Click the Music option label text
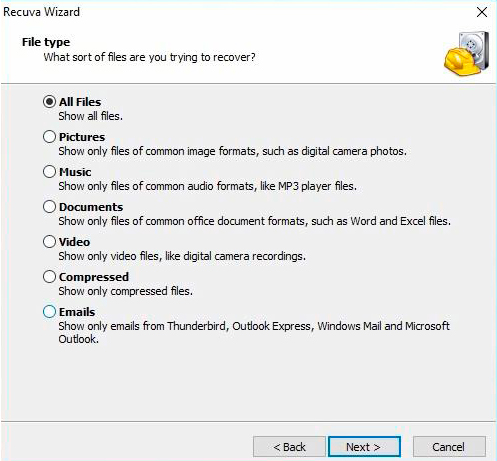The height and width of the screenshot is (461, 497). (75, 172)
